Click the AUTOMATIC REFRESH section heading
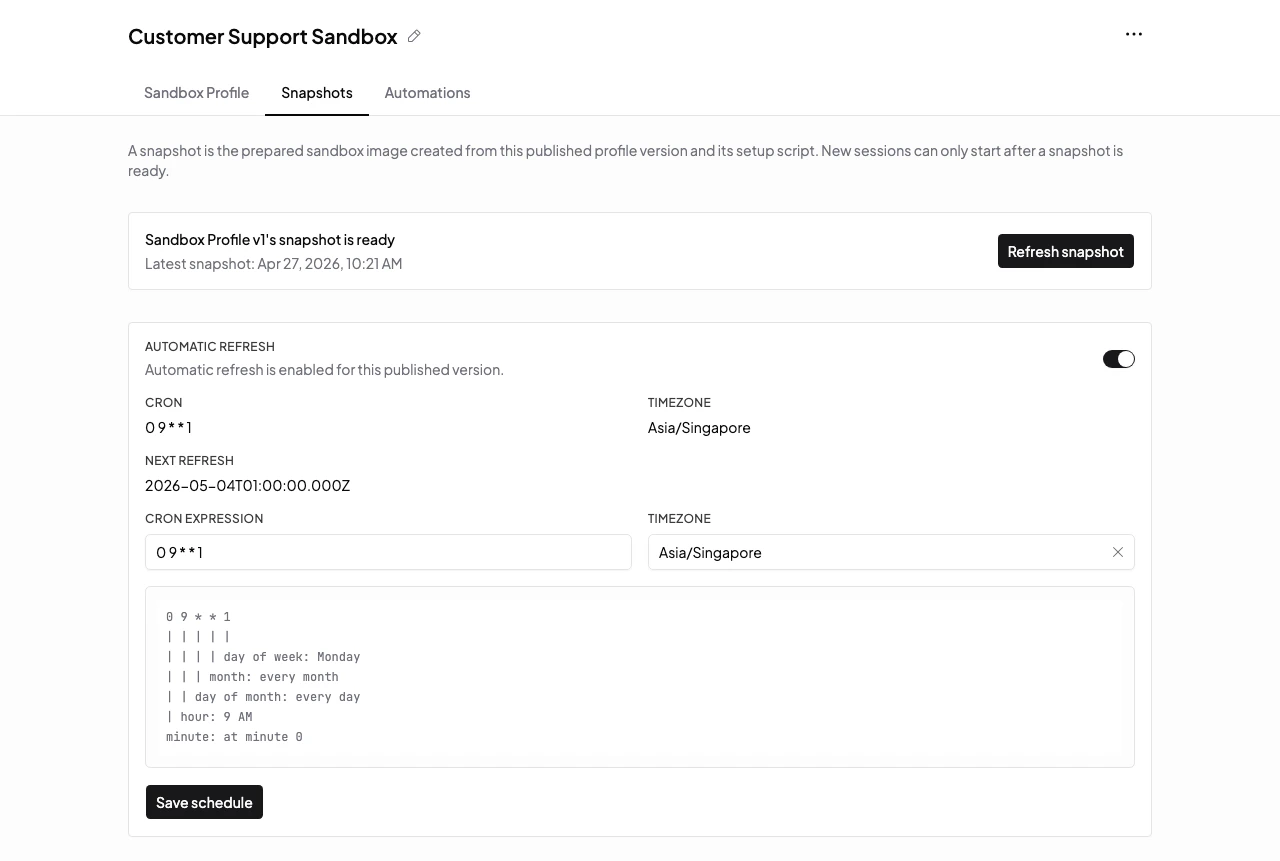1280x861 pixels. click(x=210, y=347)
